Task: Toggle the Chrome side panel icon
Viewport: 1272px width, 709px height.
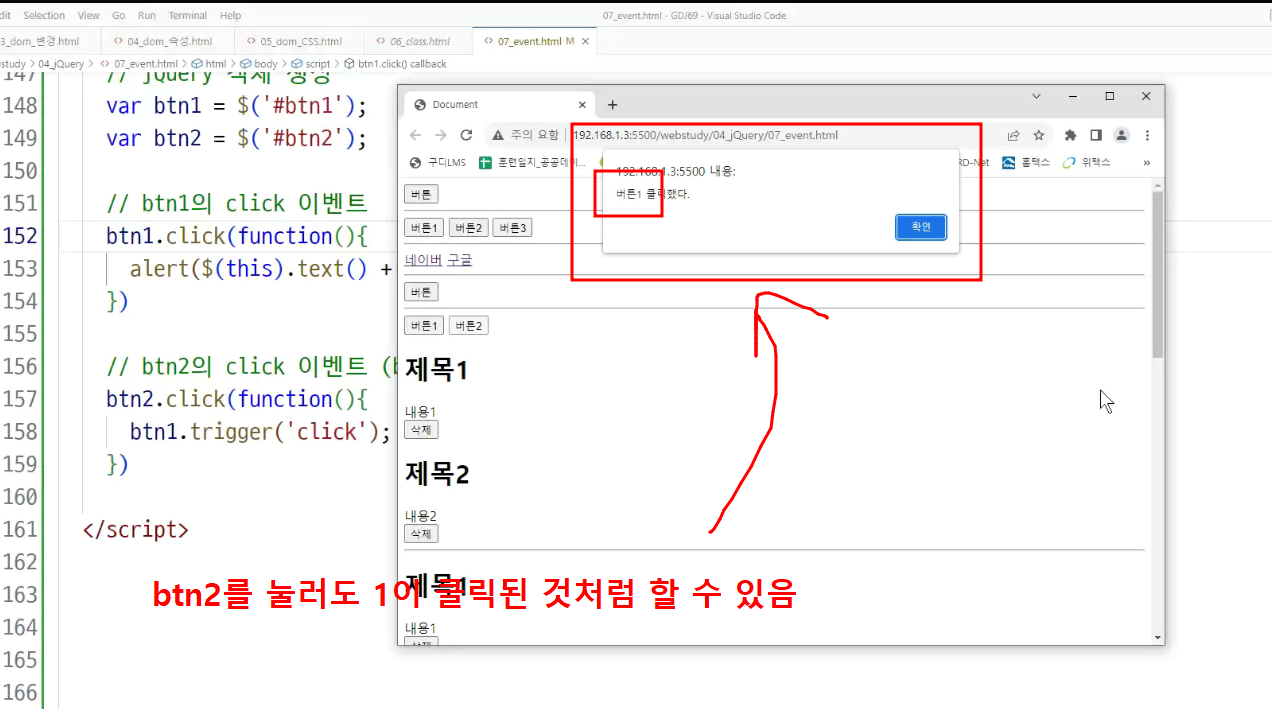Action: tap(1096, 135)
